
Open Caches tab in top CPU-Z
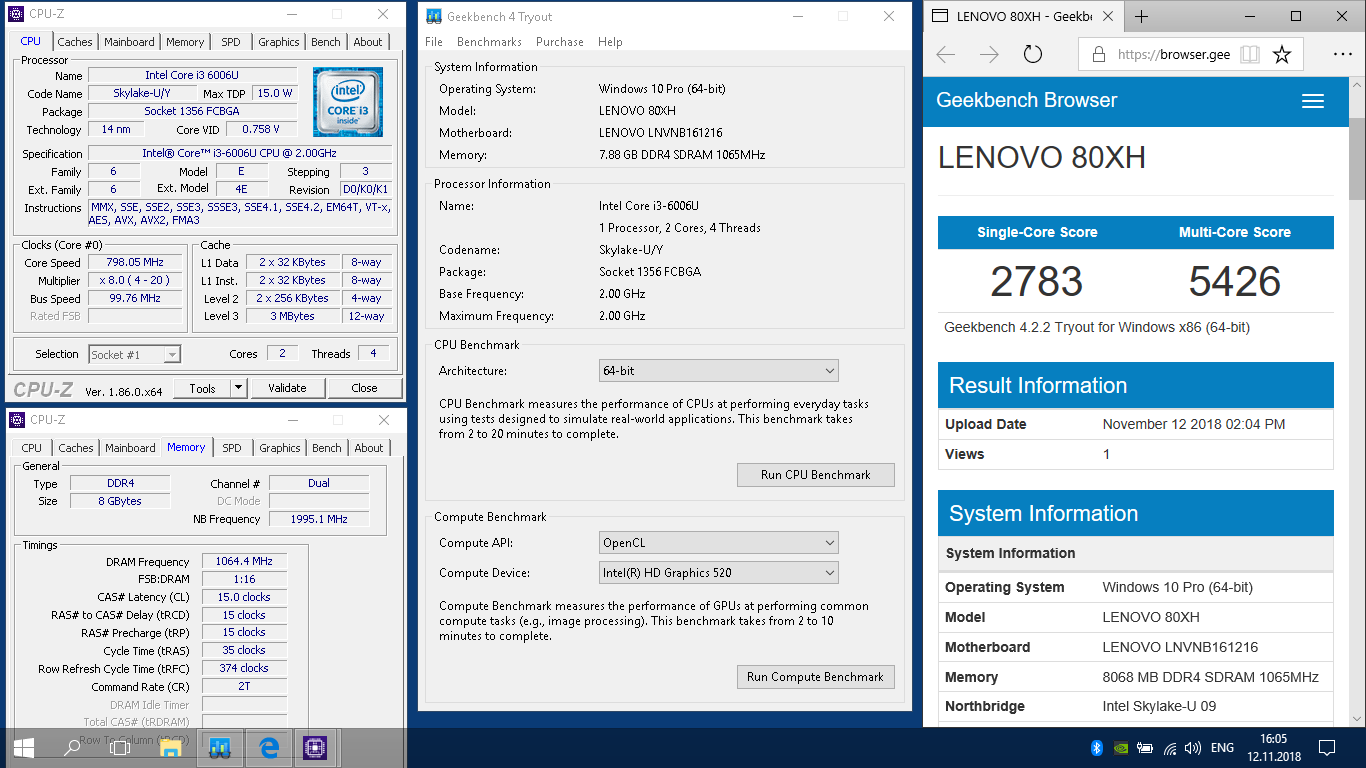[75, 42]
